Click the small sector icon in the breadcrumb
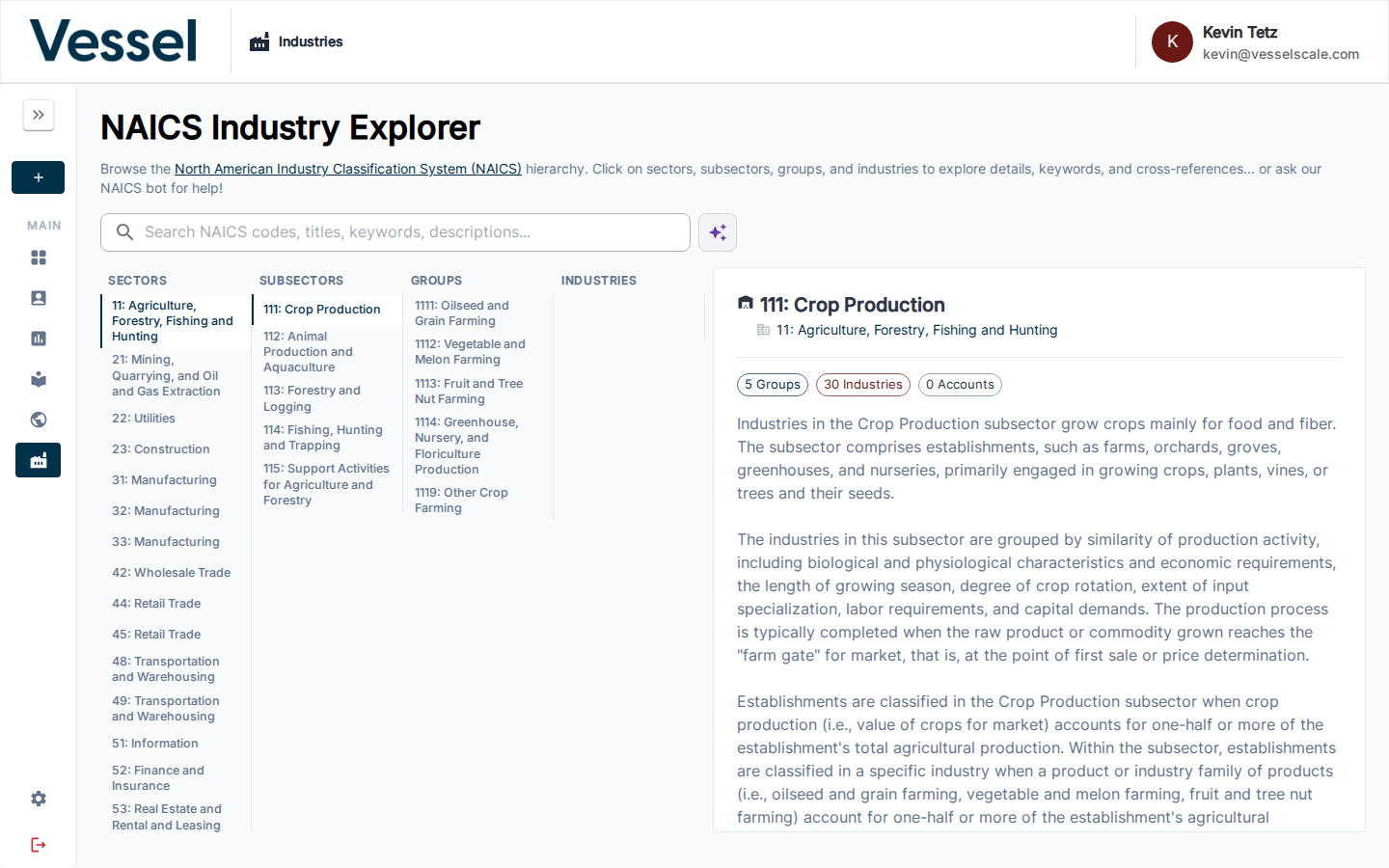This screenshot has height=868, width=1389. coord(764,330)
